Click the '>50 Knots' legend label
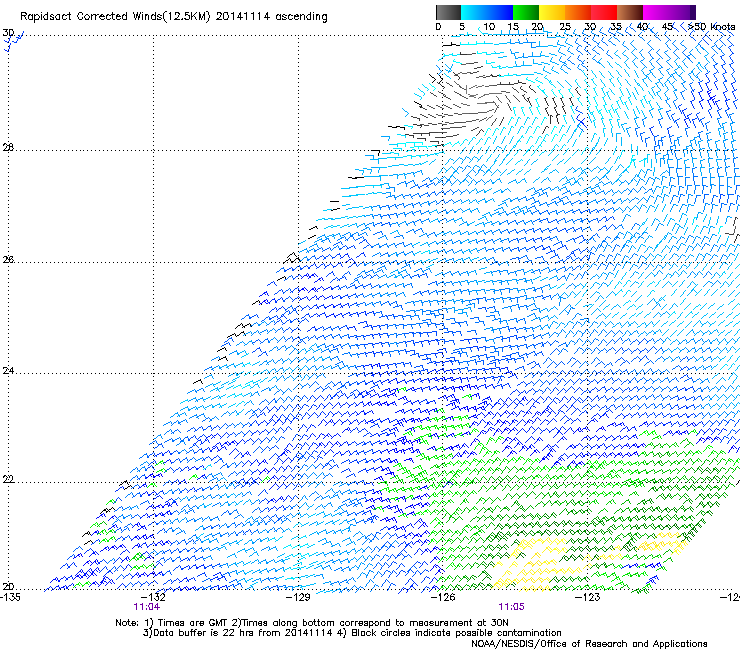 tap(711, 27)
